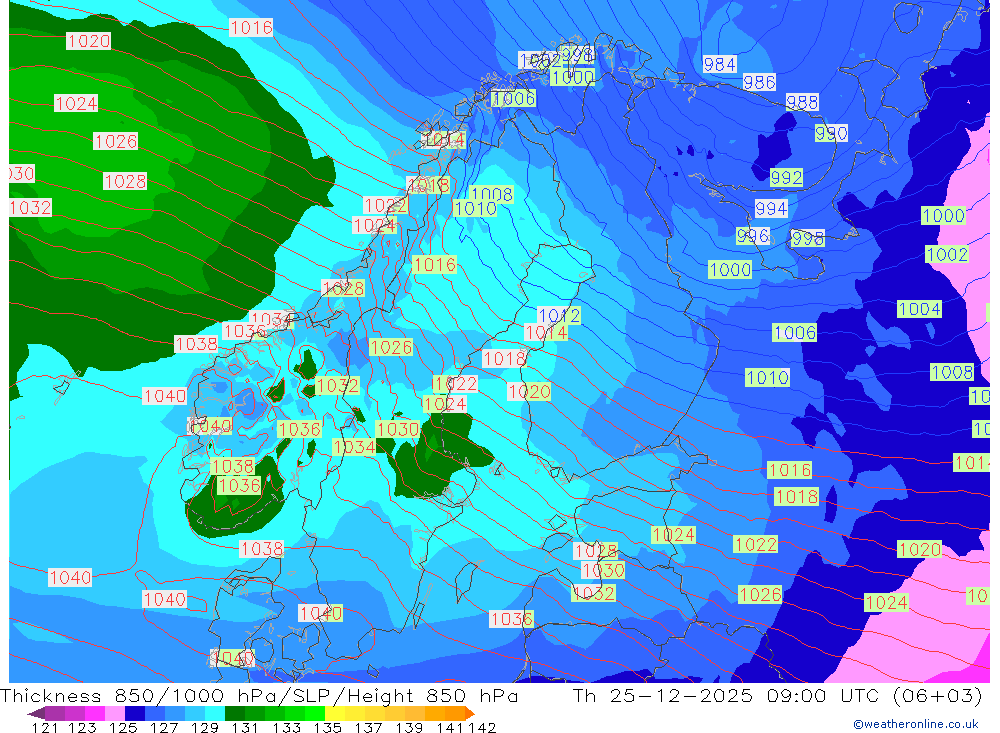Click the legend value 123
The height and width of the screenshot is (733, 1000).
click(82, 727)
